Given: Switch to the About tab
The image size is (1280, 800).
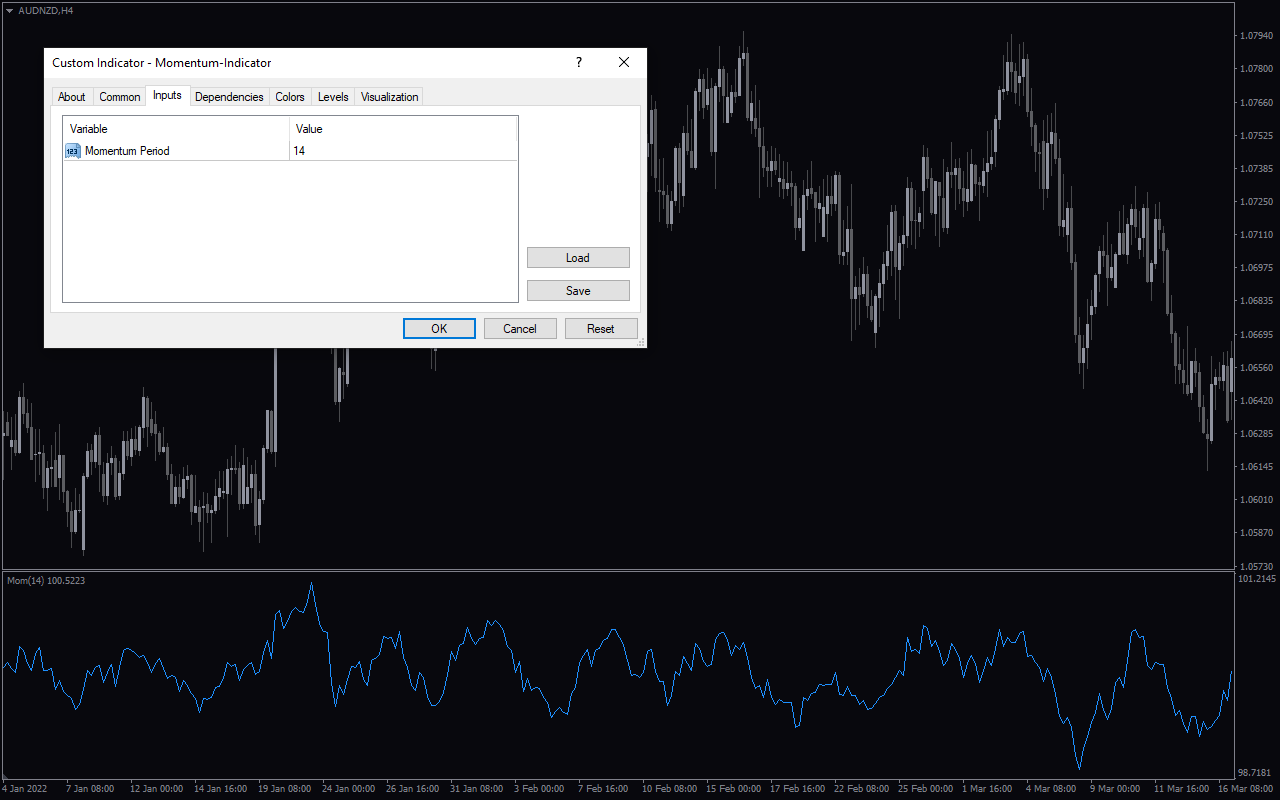Looking at the screenshot, I should point(72,97).
